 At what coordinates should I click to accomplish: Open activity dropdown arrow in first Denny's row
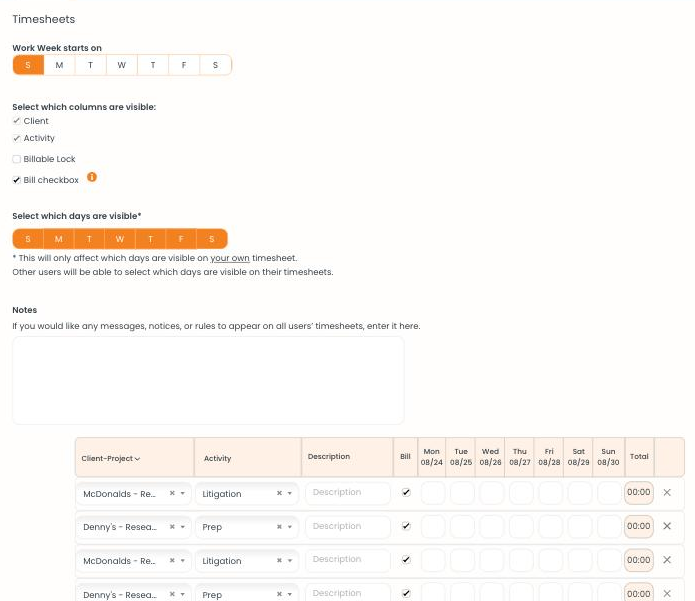pyautogui.click(x=290, y=527)
